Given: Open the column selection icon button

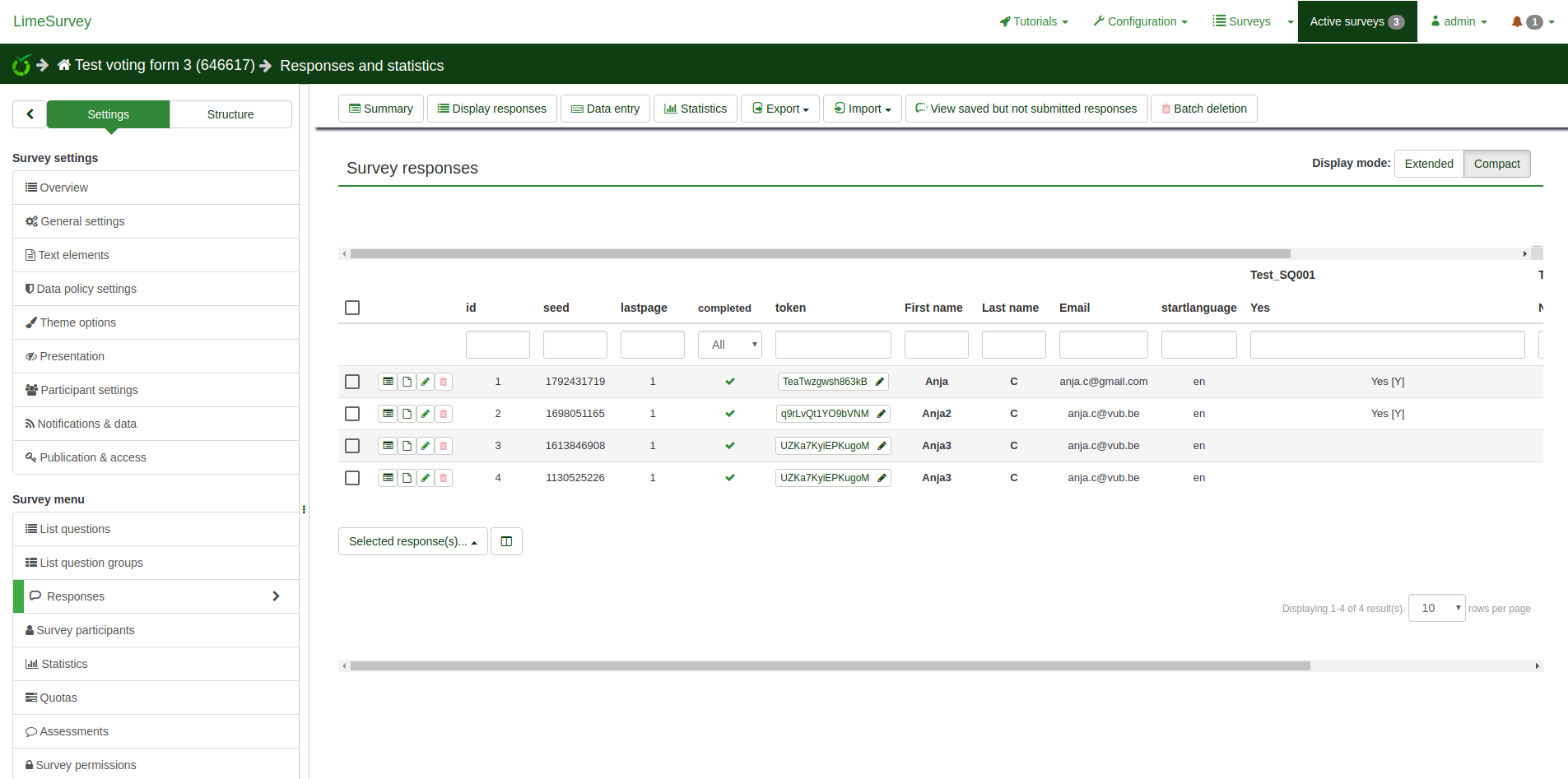Looking at the screenshot, I should (x=506, y=541).
